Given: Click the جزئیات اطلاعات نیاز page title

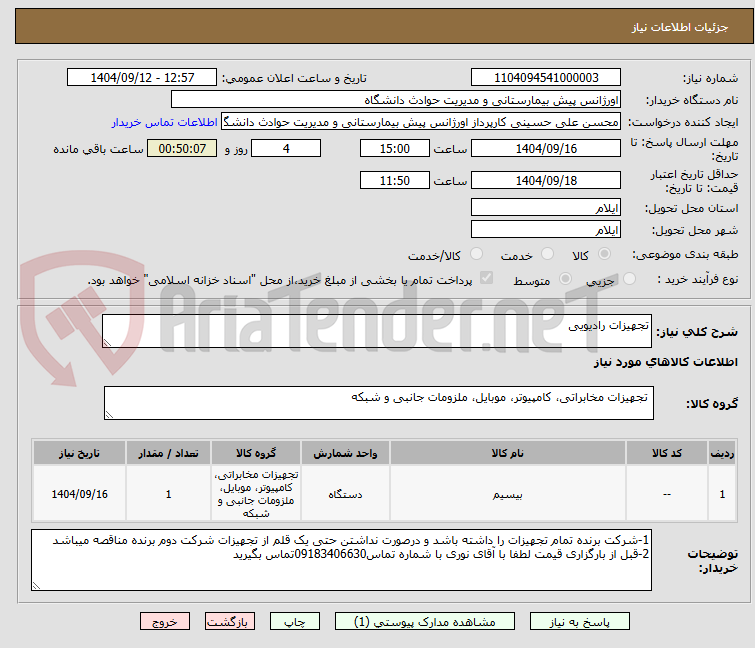Looking at the screenshot, I should tap(680, 27).
